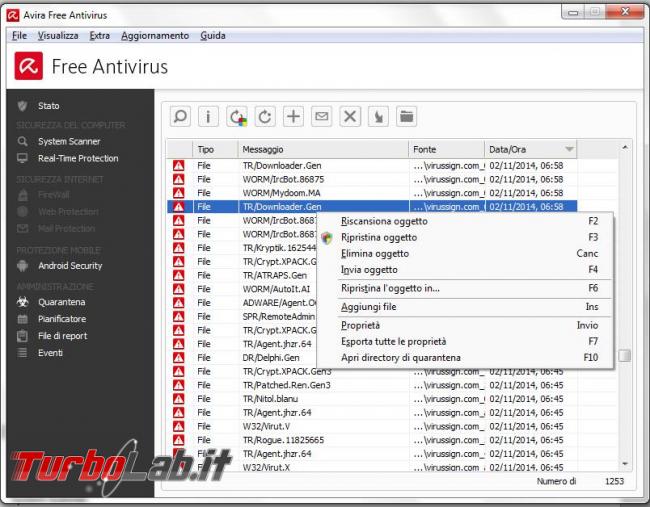The image size is (650, 507).
Task: Select the WORM/IrcBot.86875 row
Action: click(x=372, y=179)
